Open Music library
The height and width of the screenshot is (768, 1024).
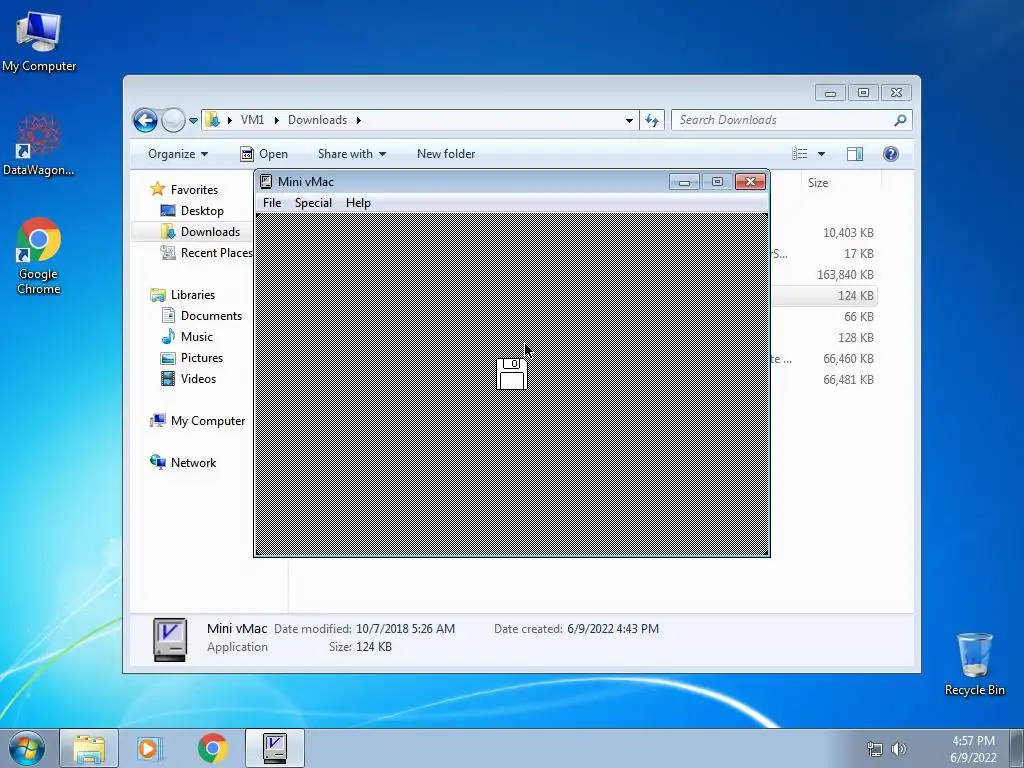pos(197,337)
